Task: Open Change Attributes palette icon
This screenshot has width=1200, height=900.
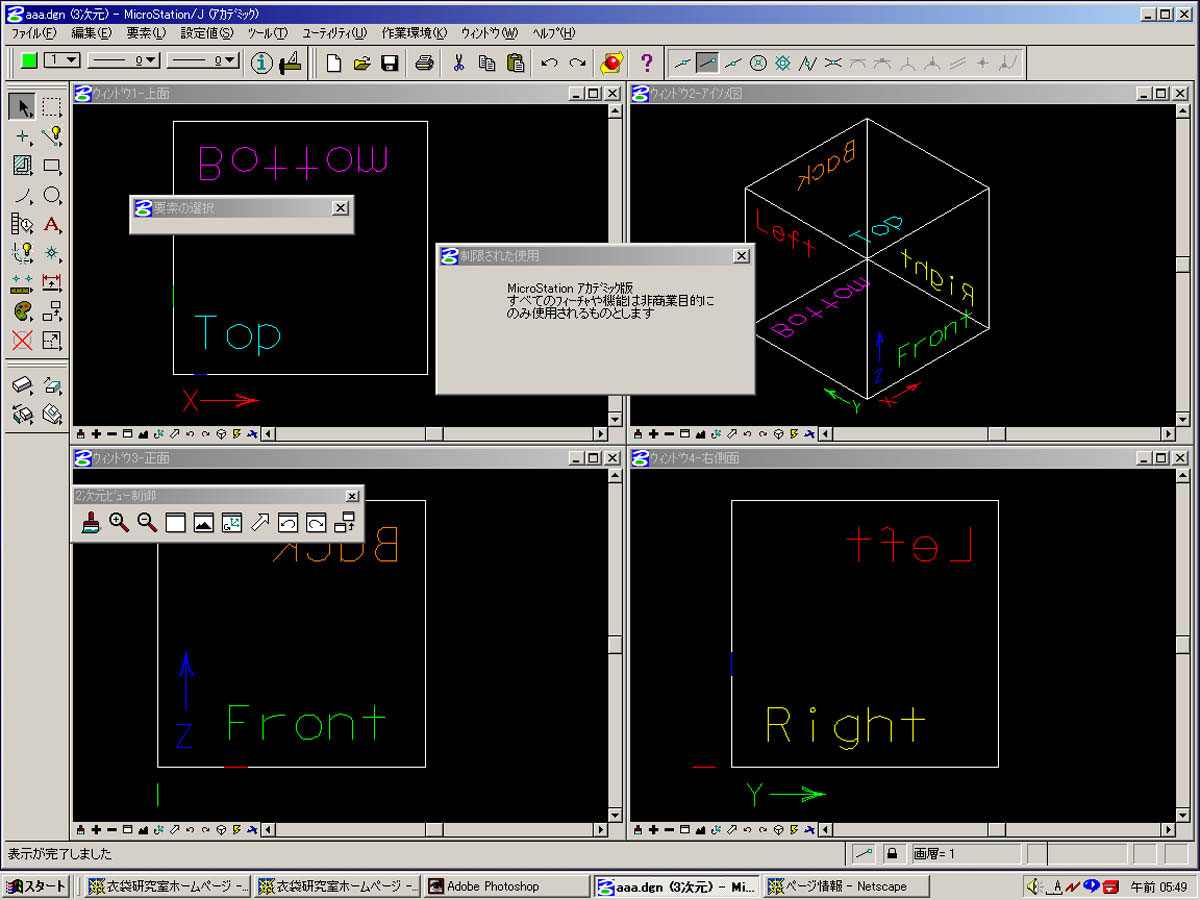Action: point(23,312)
